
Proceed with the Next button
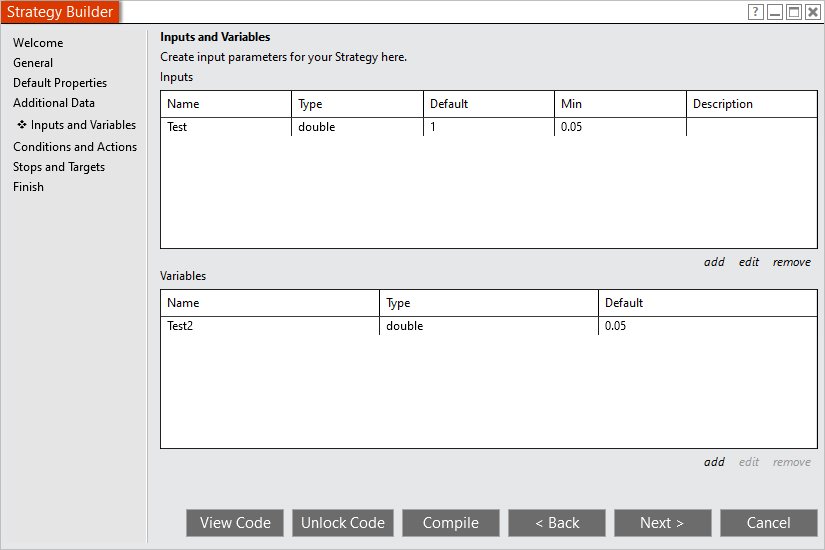pos(662,523)
